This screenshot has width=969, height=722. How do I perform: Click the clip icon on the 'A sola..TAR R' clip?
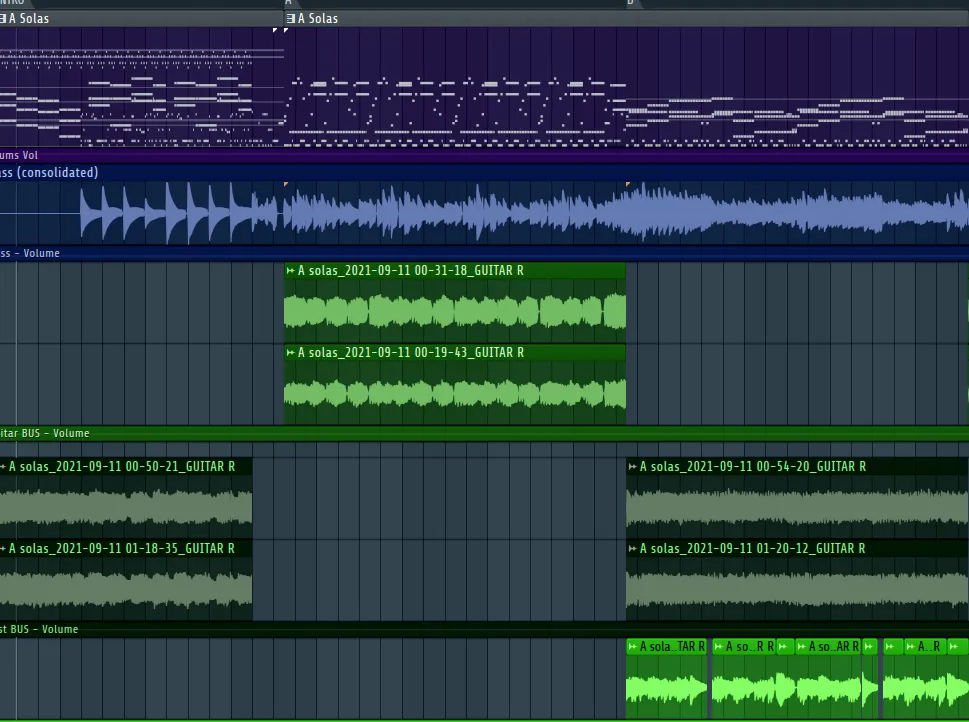click(x=632, y=647)
